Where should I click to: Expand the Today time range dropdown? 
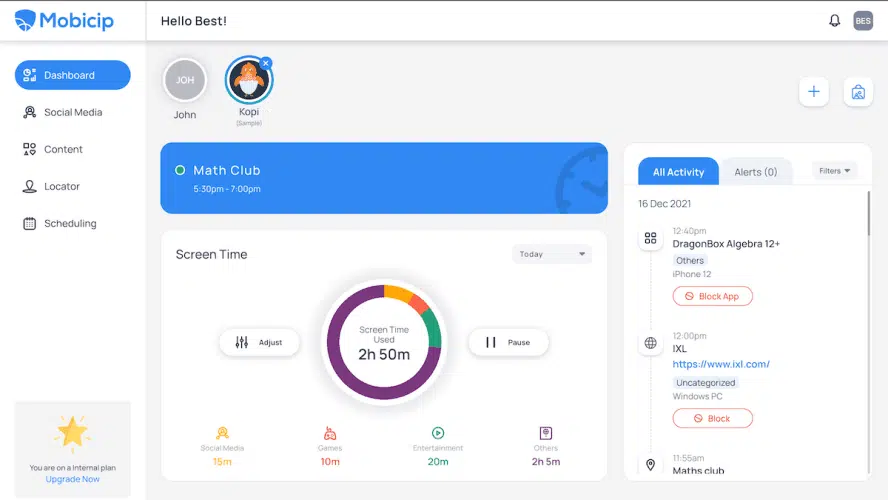[552, 254]
